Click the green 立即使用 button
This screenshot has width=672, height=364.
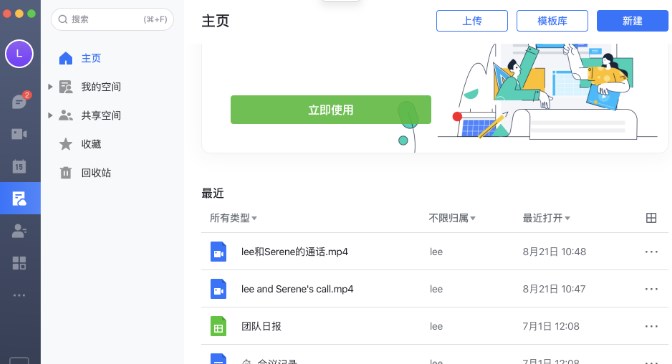(x=330, y=110)
